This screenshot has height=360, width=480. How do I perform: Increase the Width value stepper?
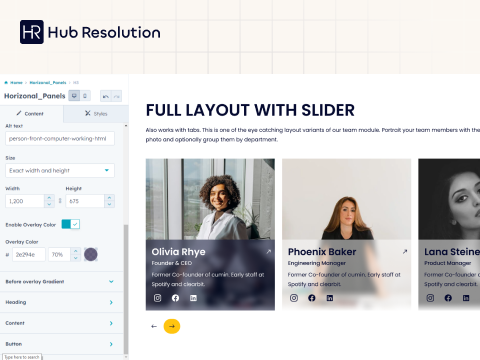pyautogui.click(x=49, y=198)
